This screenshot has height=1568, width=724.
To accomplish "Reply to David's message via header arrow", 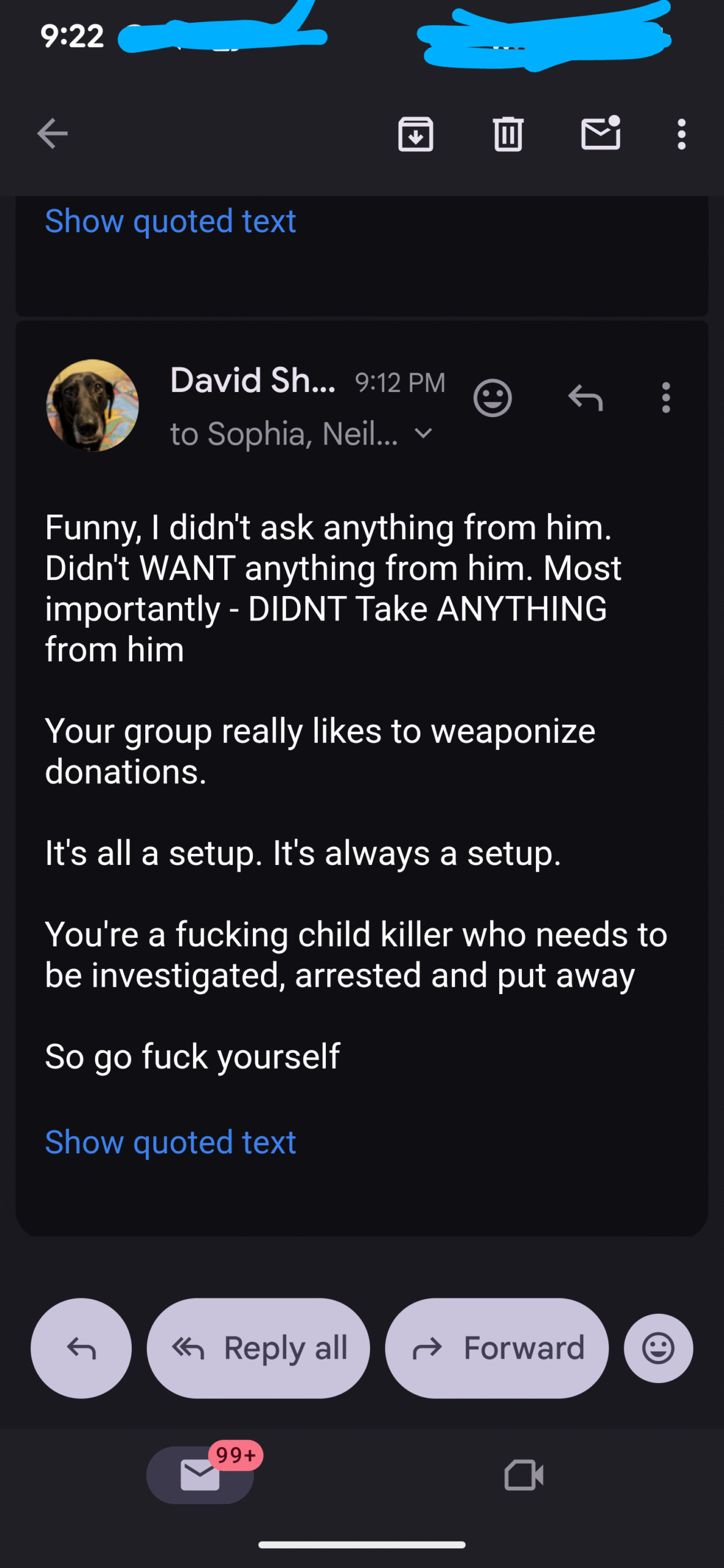I will coord(586,399).
